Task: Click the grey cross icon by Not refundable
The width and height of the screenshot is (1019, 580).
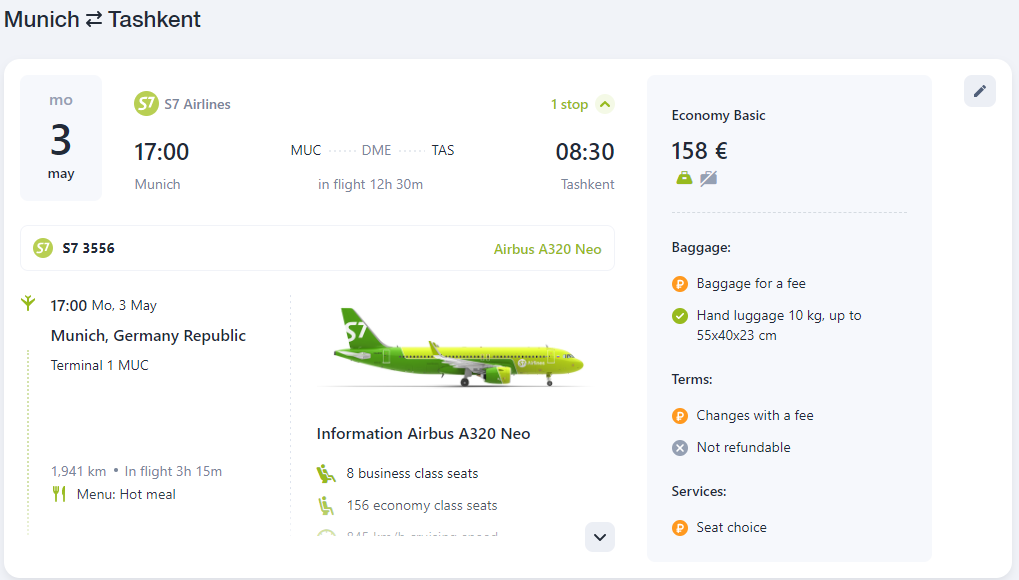Action: click(680, 448)
